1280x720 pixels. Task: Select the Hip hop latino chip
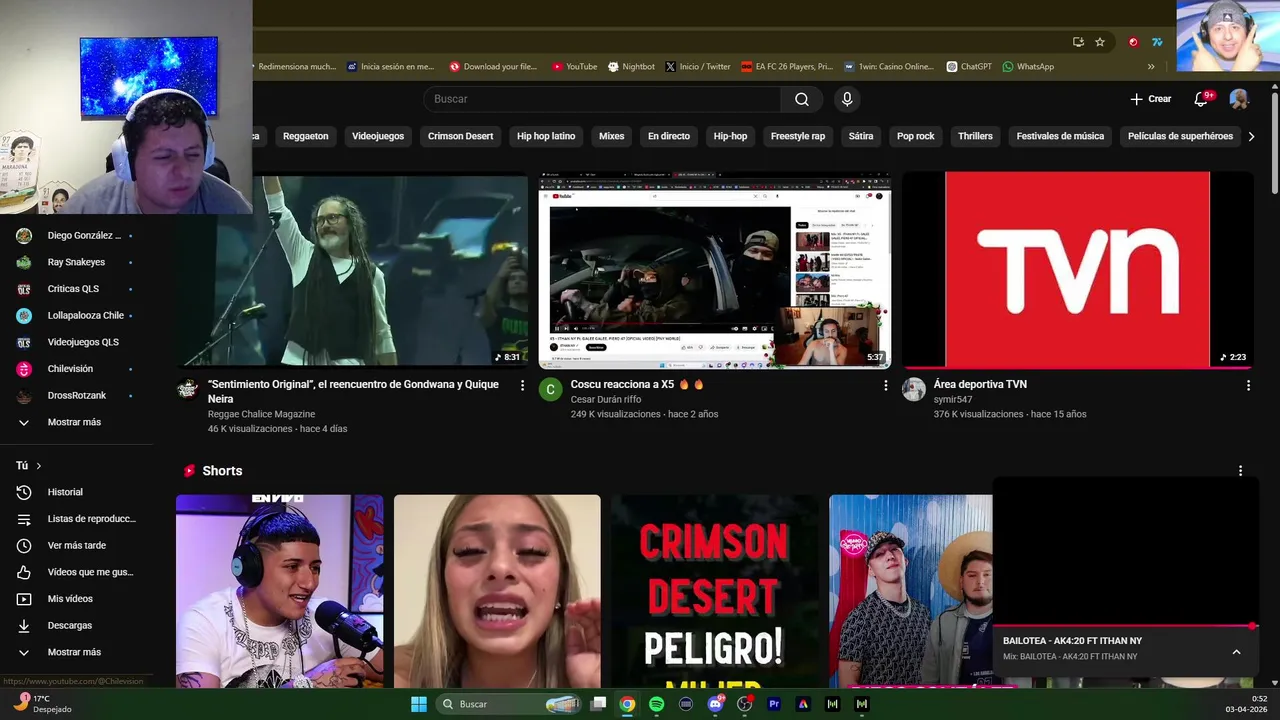pyautogui.click(x=546, y=136)
